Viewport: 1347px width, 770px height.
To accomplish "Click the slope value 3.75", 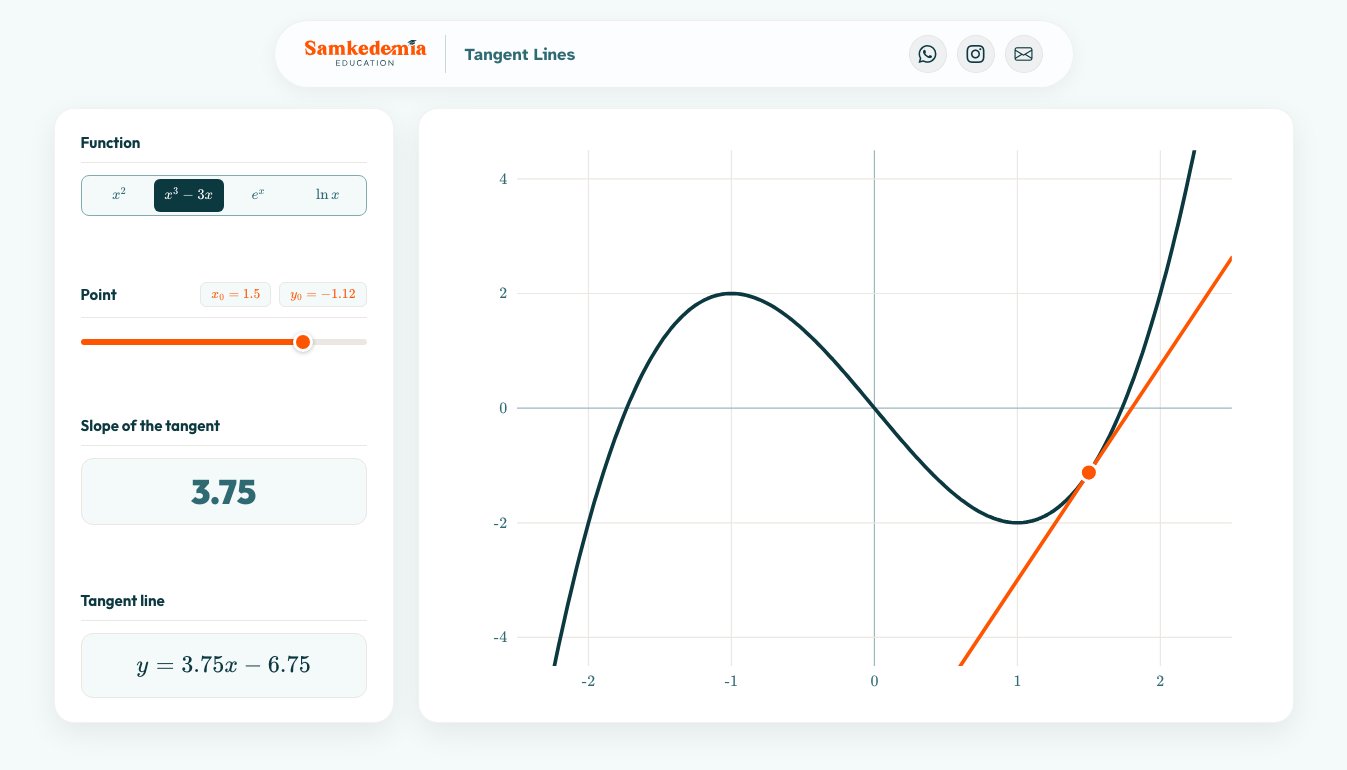I will pyautogui.click(x=224, y=492).
